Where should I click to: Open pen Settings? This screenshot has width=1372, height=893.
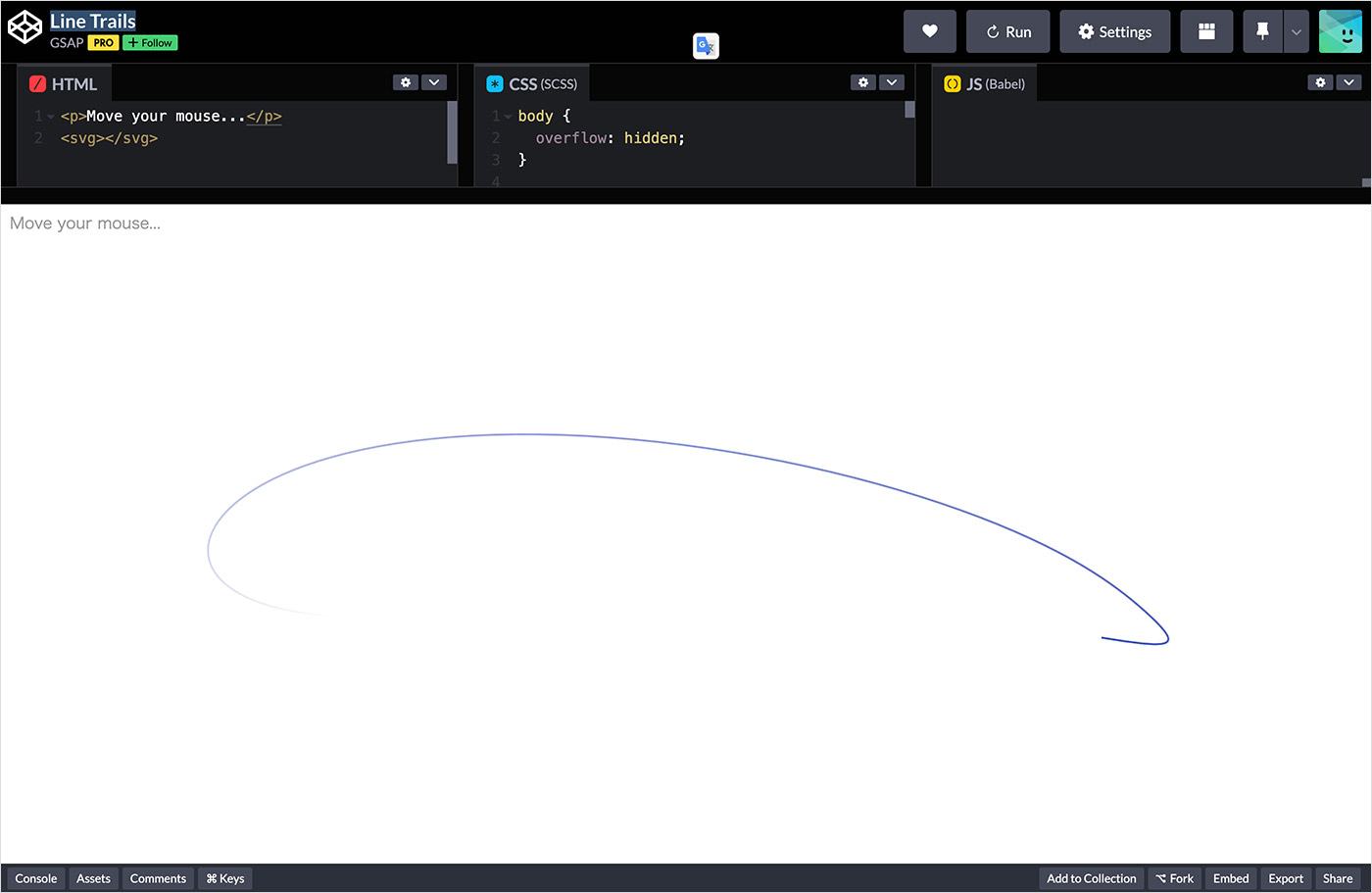1114,31
